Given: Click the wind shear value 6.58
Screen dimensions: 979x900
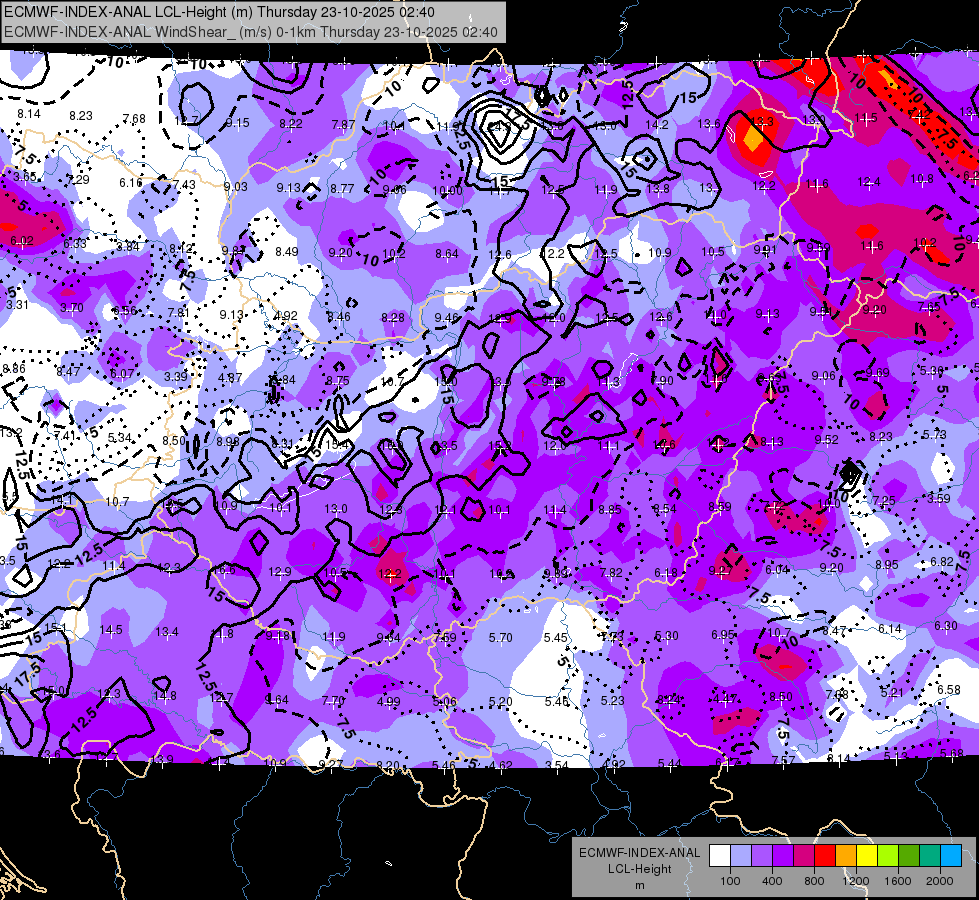Looking at the screenshot, I should [x=948, y=690].
